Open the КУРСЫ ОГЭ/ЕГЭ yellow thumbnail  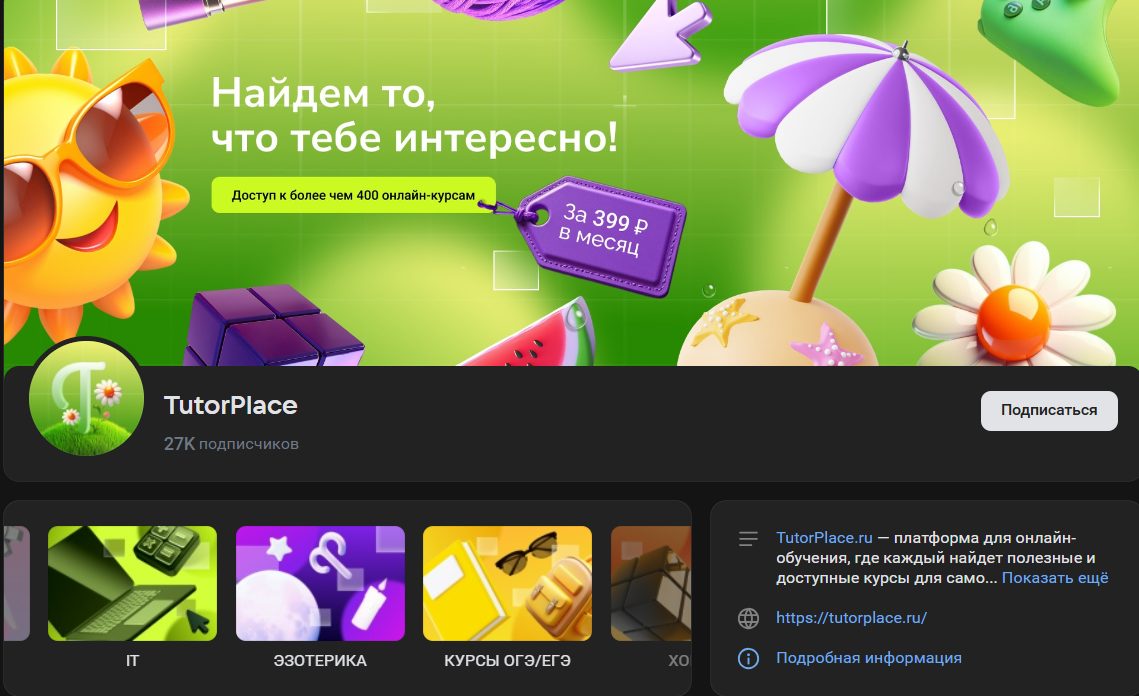click(507, 583)
